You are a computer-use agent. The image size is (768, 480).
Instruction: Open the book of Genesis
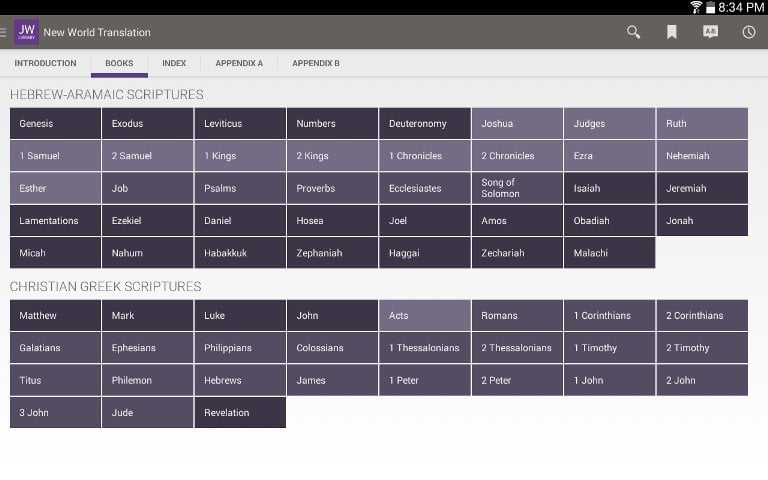coord(55,124)
